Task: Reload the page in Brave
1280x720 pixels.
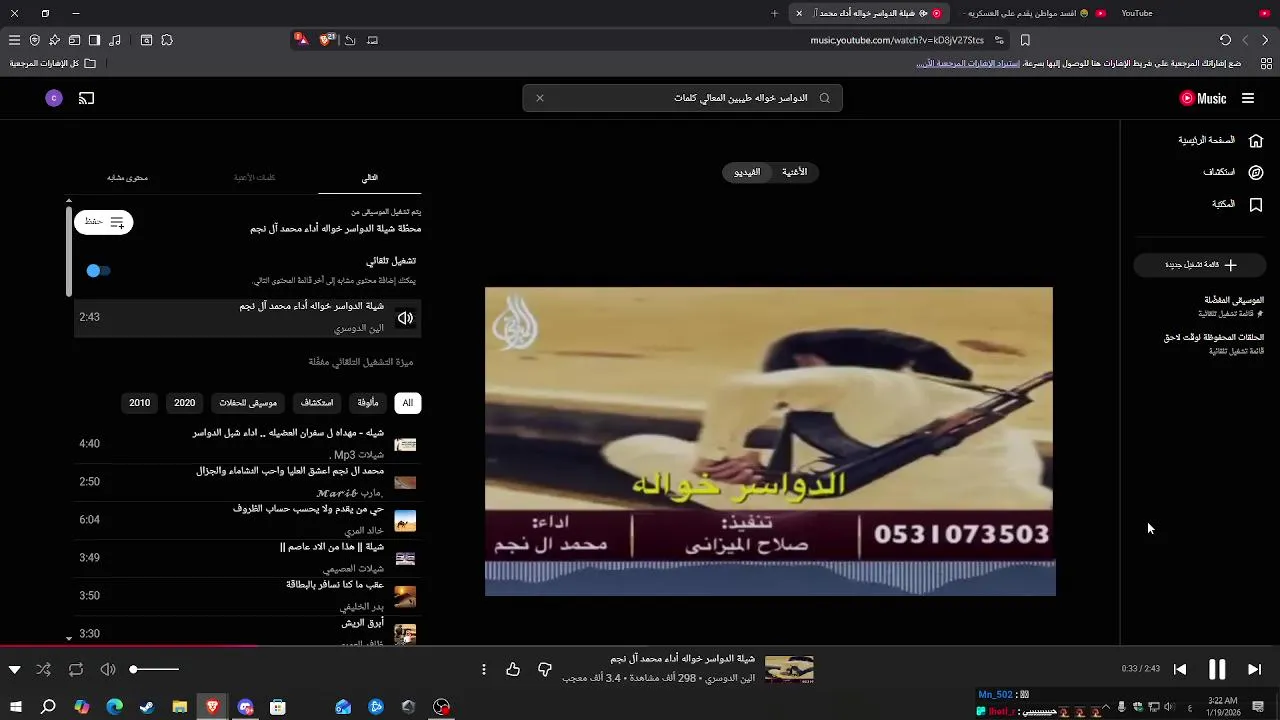Action: pos(1225,40)
